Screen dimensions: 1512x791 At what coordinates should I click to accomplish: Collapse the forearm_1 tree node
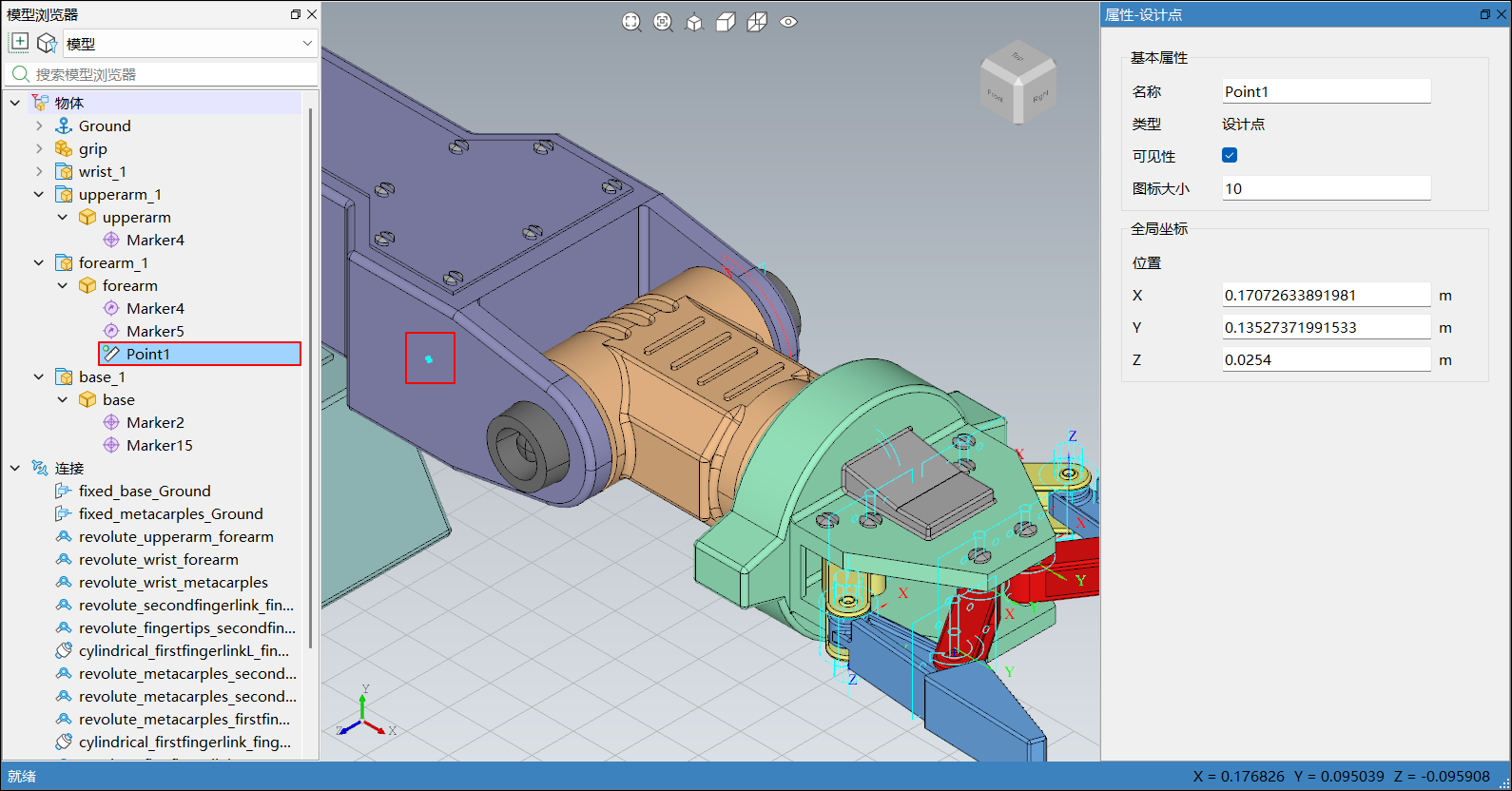click(39, 262)
